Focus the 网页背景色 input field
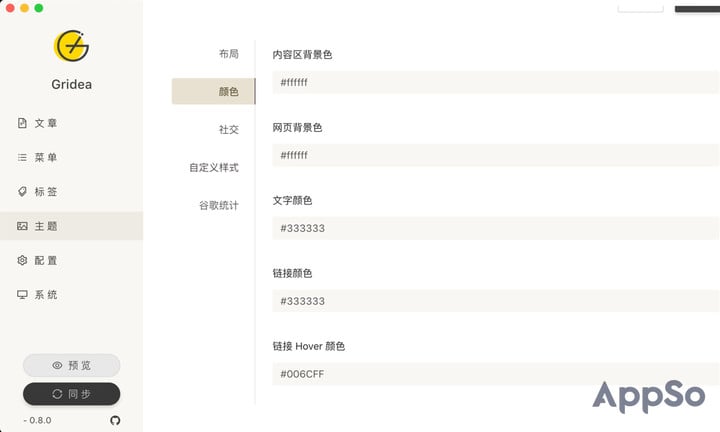 495,155
